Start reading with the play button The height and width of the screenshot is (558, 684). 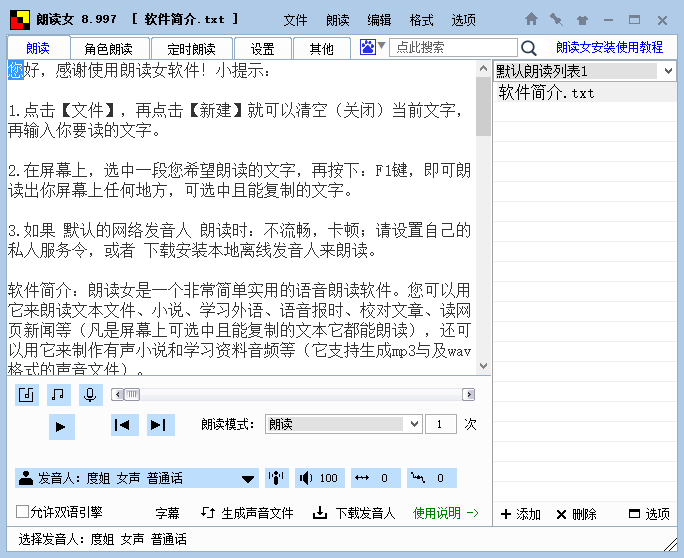(61, 426)
